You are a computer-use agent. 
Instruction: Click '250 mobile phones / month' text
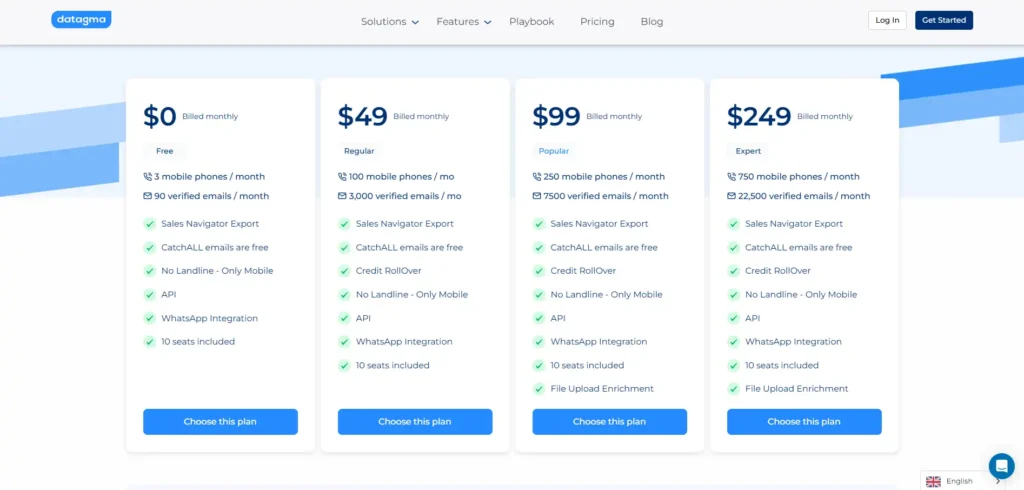(x=604, y=176)
